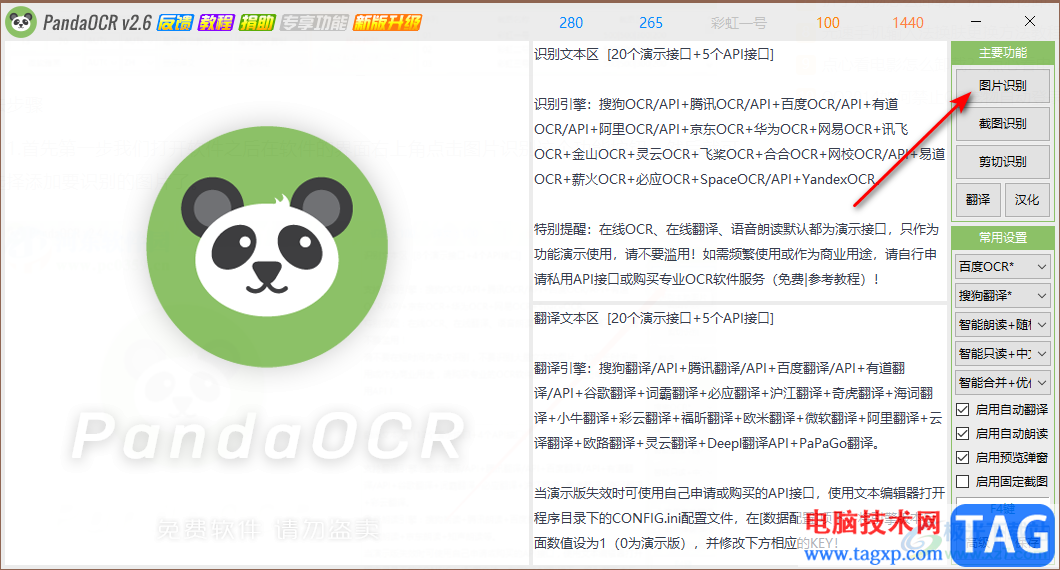Click the PandaOCR panda logo icon in the title bar

(x=21, y=22)
